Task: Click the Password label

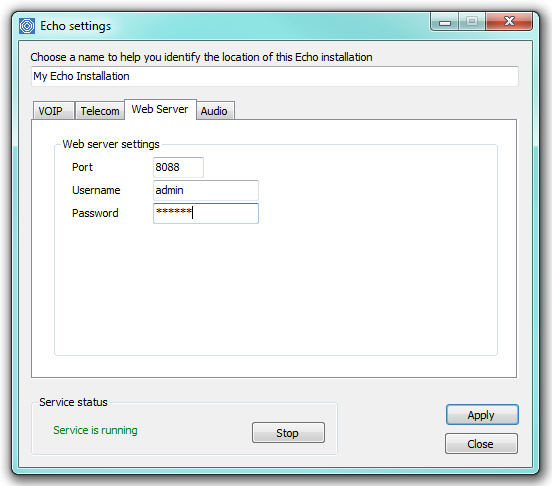Action: coord(95,213)
